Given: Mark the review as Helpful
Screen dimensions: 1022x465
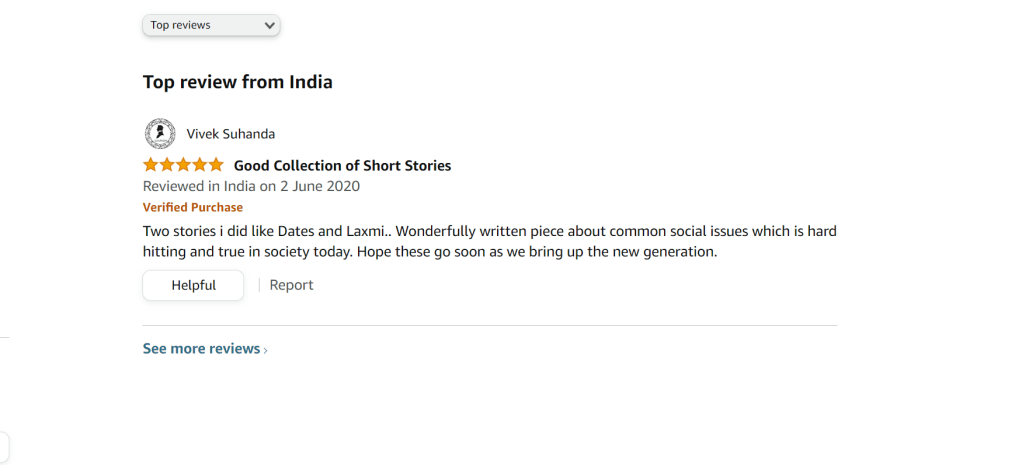Looking at the screenshot, I should click(193, 285).
